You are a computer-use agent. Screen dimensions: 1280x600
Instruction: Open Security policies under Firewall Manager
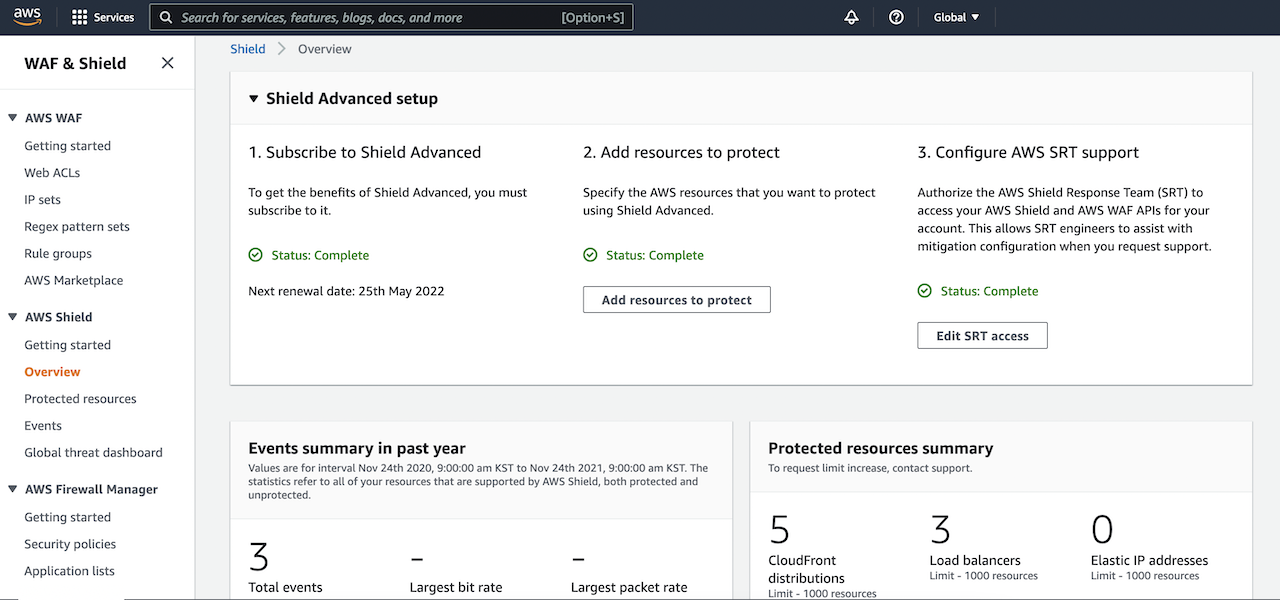70,543
